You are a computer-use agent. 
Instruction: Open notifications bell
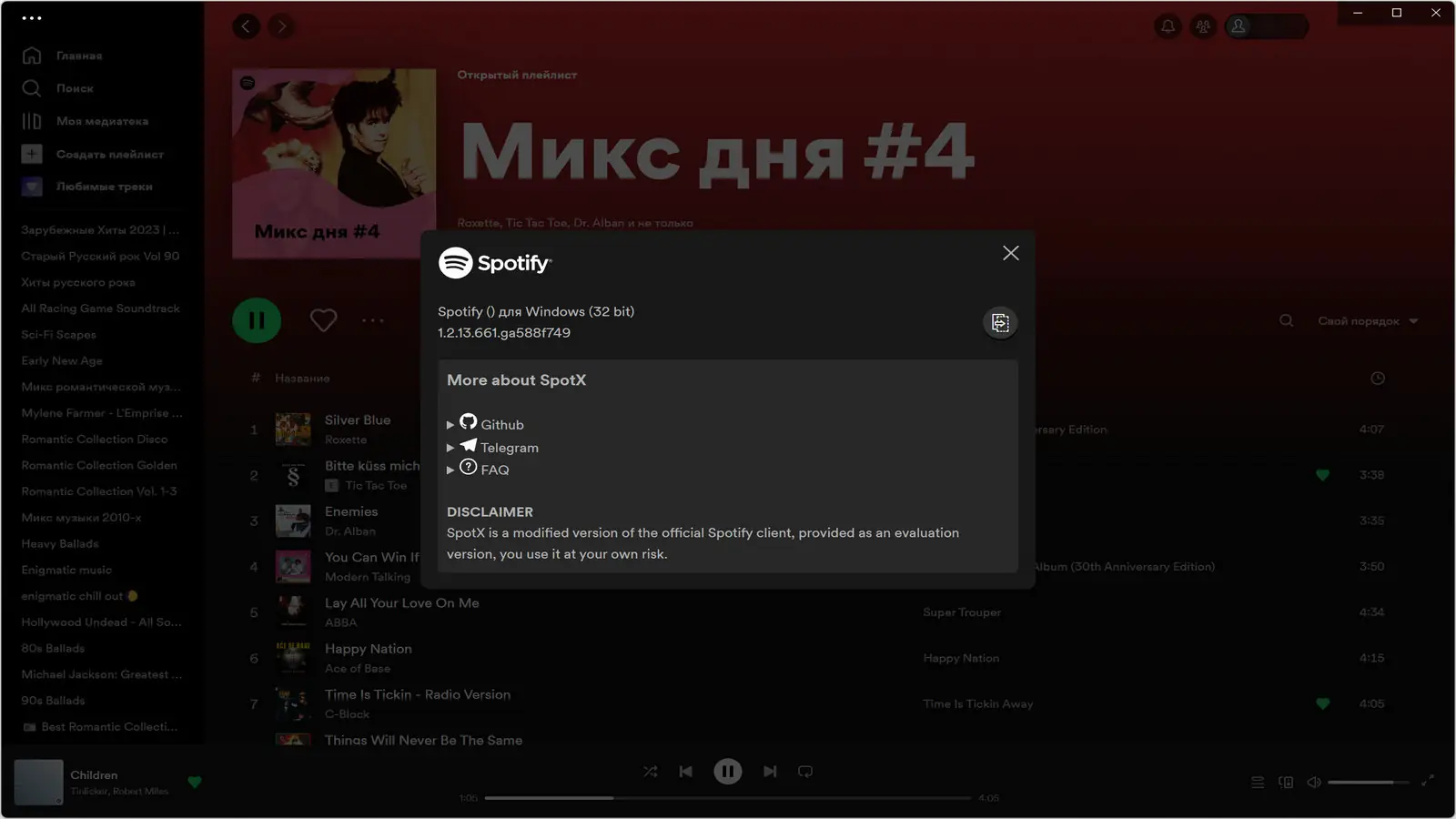point(1168,26)
